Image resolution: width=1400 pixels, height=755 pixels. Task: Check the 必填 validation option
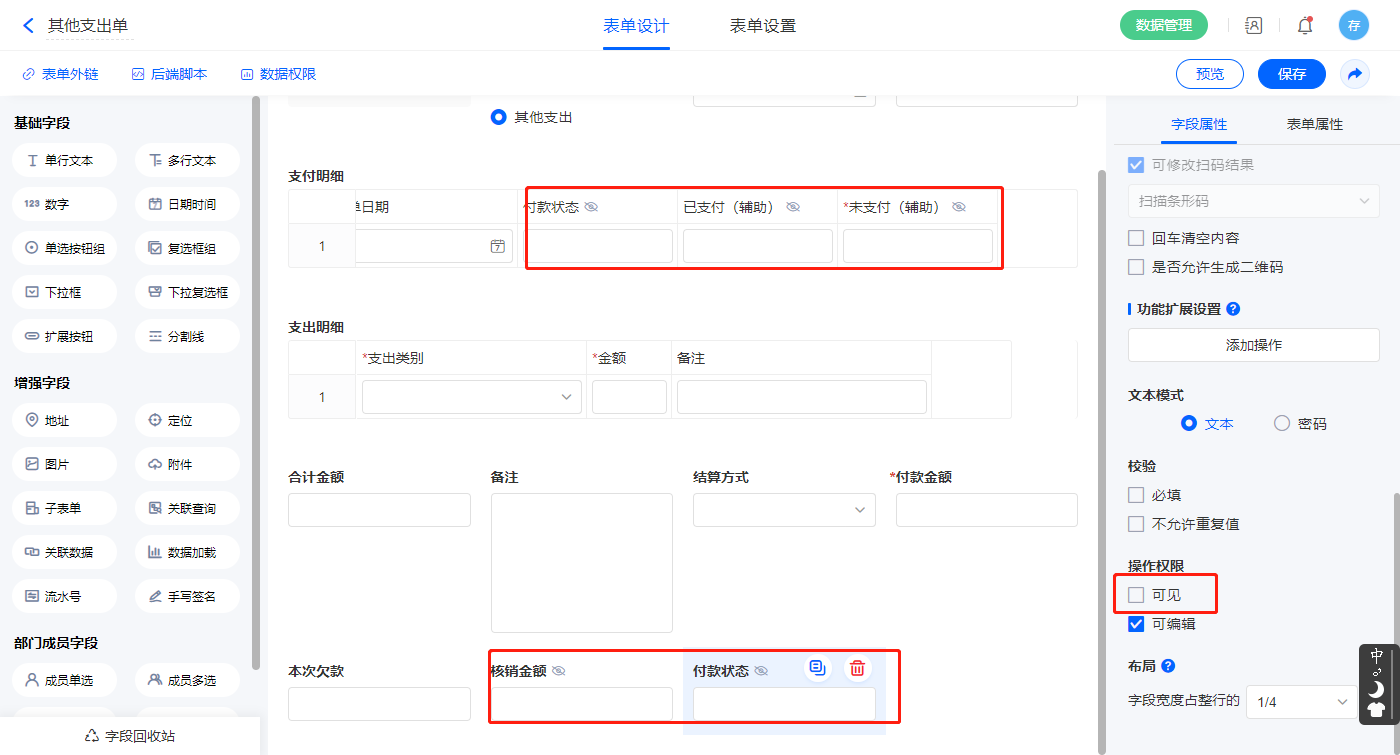point(1136,495)
